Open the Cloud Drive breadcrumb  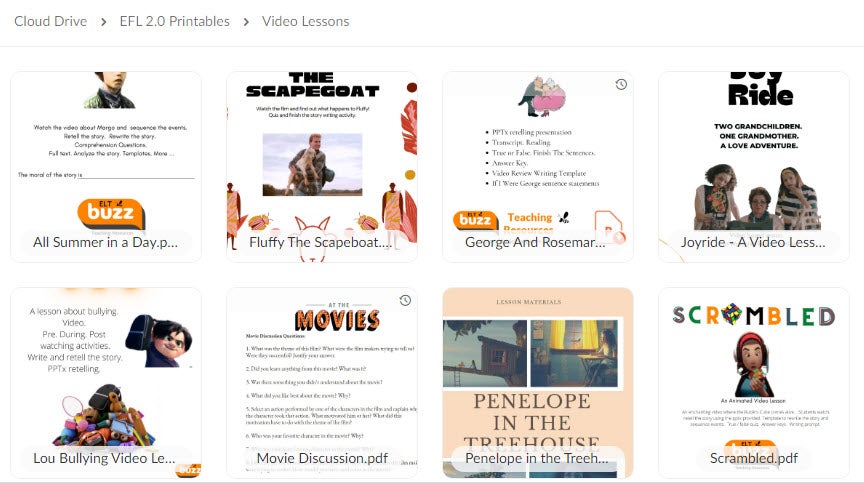pyautogui.click(x=51, y=21)
